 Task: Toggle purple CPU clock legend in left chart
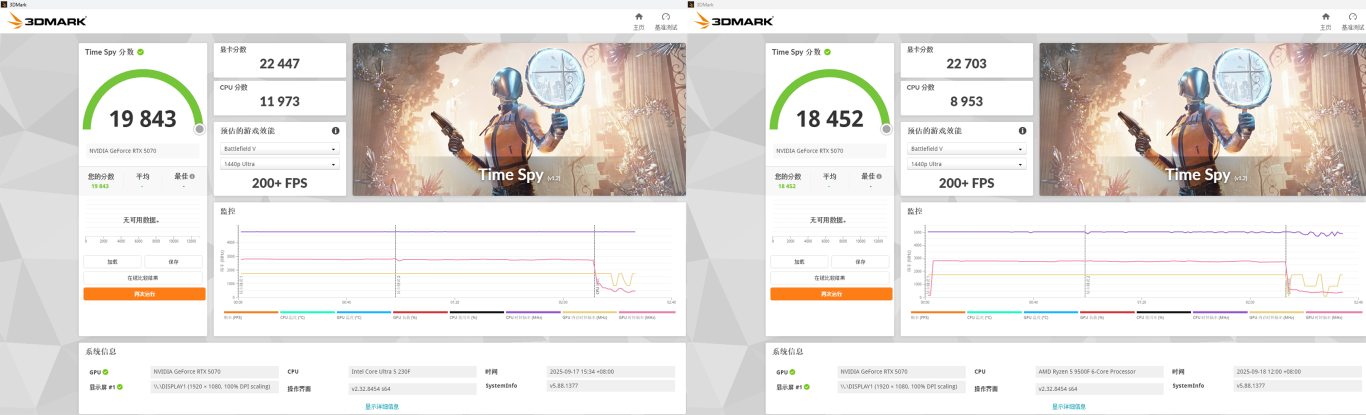[533, 314]
